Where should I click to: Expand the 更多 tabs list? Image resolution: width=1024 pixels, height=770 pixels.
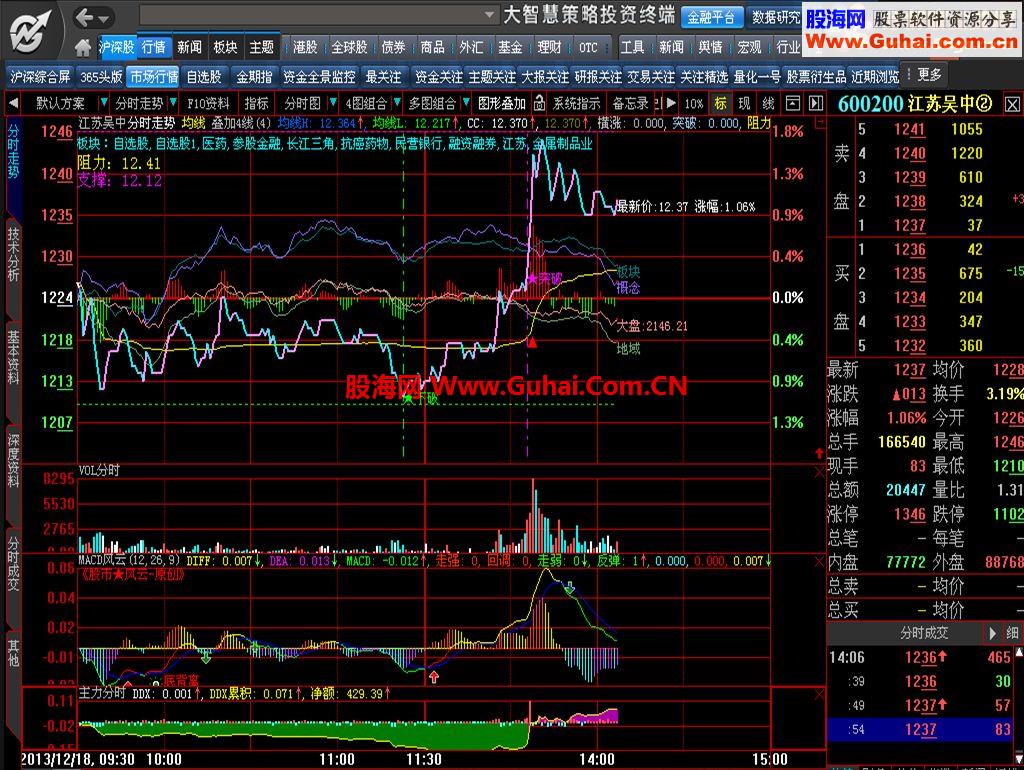(929, 75)
